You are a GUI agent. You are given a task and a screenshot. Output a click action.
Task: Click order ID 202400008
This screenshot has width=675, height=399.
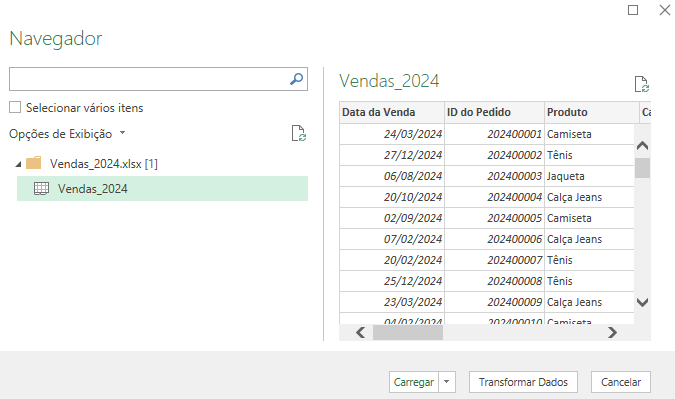point(494,281)
